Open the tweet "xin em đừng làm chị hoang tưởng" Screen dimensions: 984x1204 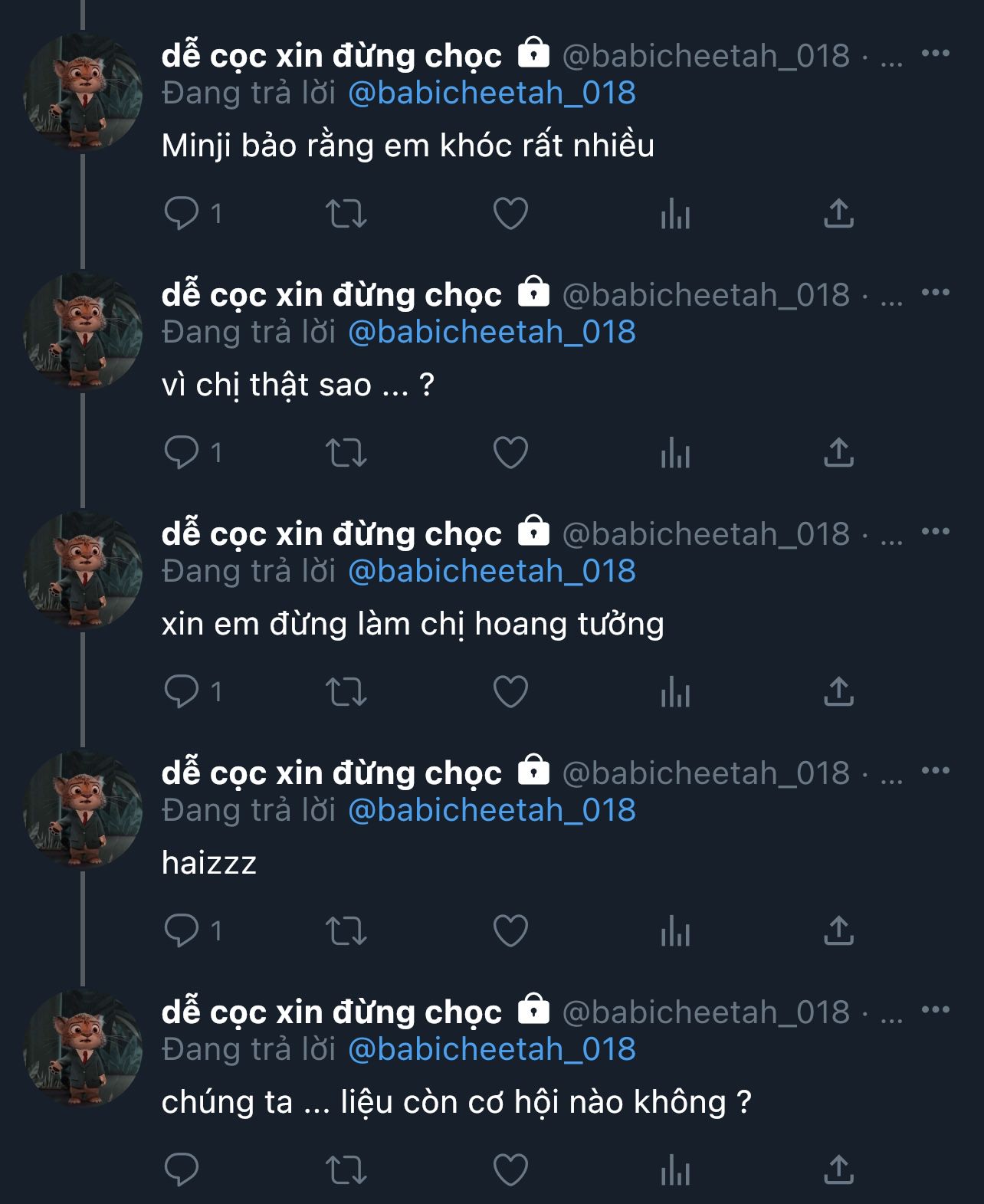coord(412,624)
